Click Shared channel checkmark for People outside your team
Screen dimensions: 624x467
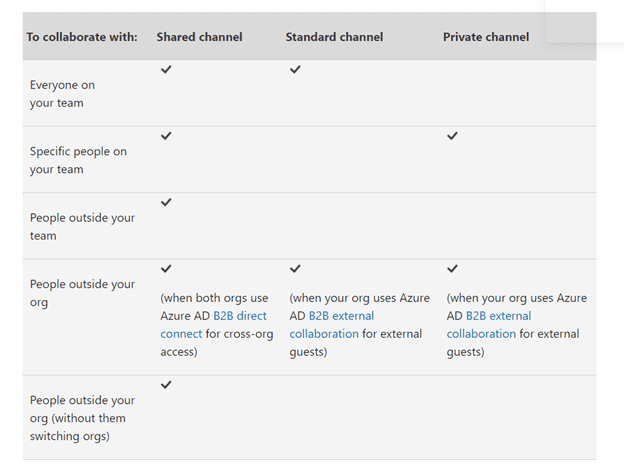click(166, 202)
